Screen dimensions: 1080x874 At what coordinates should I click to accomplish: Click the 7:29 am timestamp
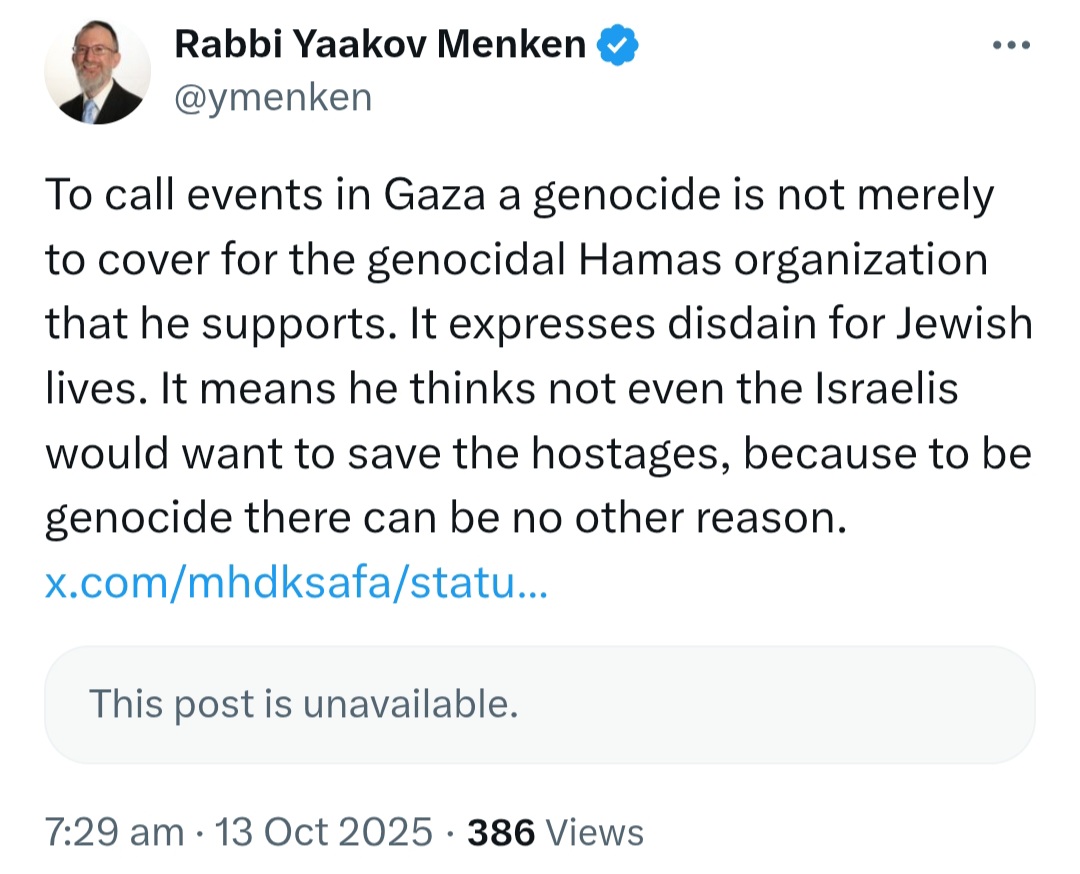[x=115, y=832]
